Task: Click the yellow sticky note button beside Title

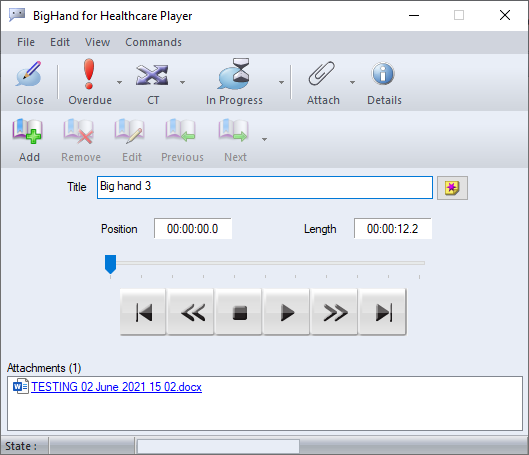Action: coord(452,188)
